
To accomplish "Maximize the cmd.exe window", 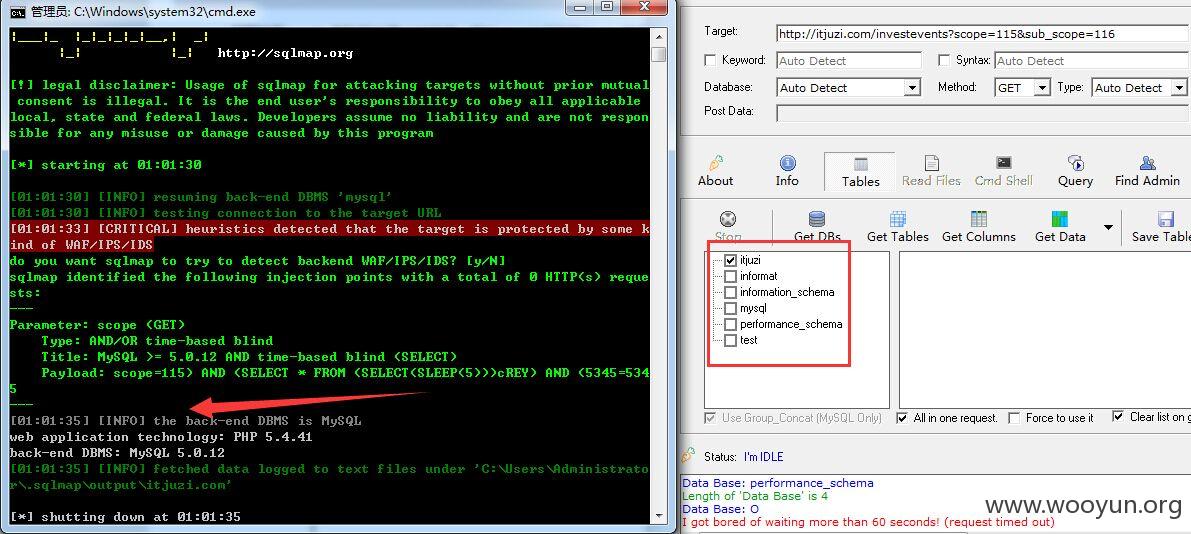I will point(605,7).
